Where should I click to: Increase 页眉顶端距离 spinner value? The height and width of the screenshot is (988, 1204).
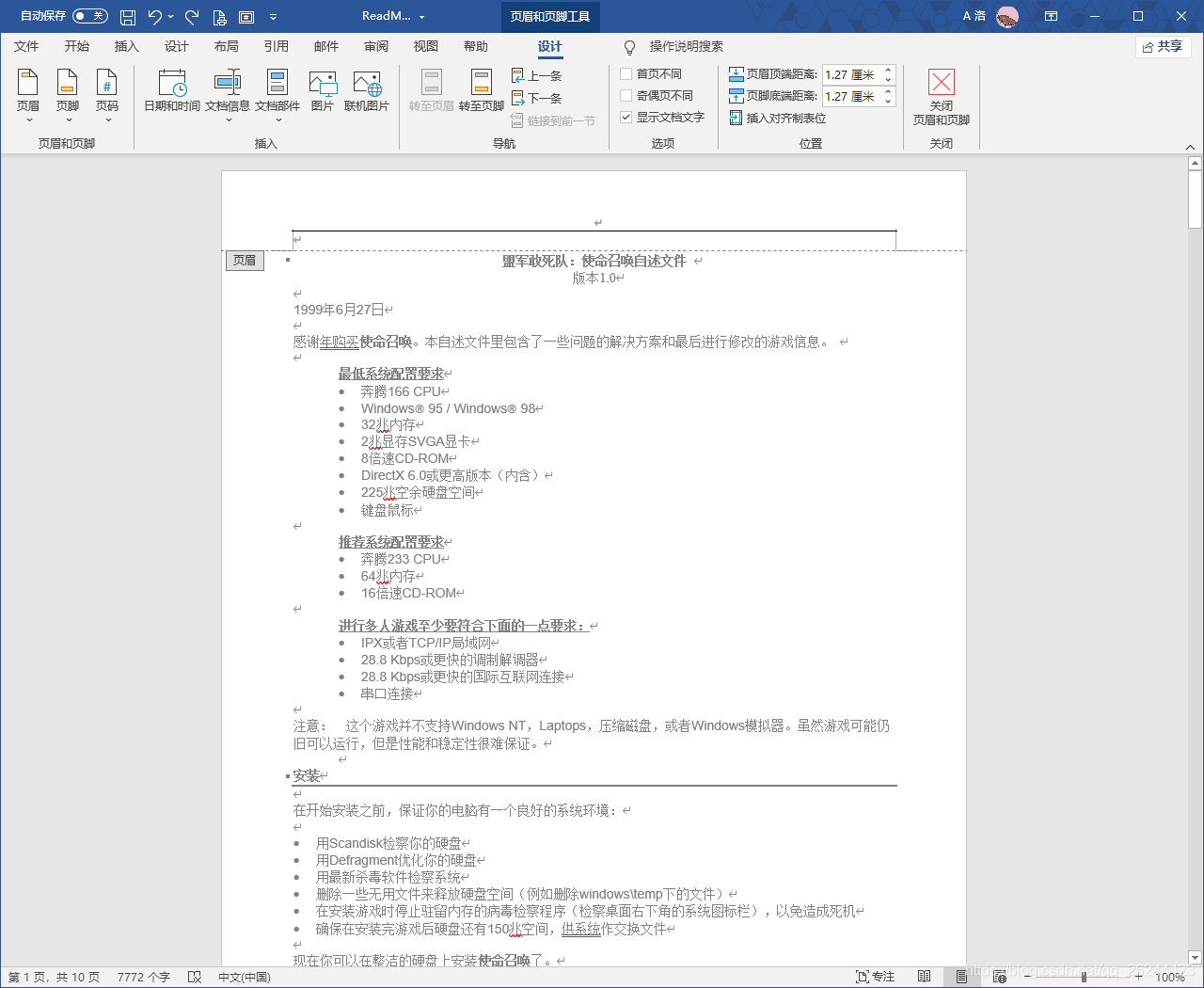pos(888,71)
